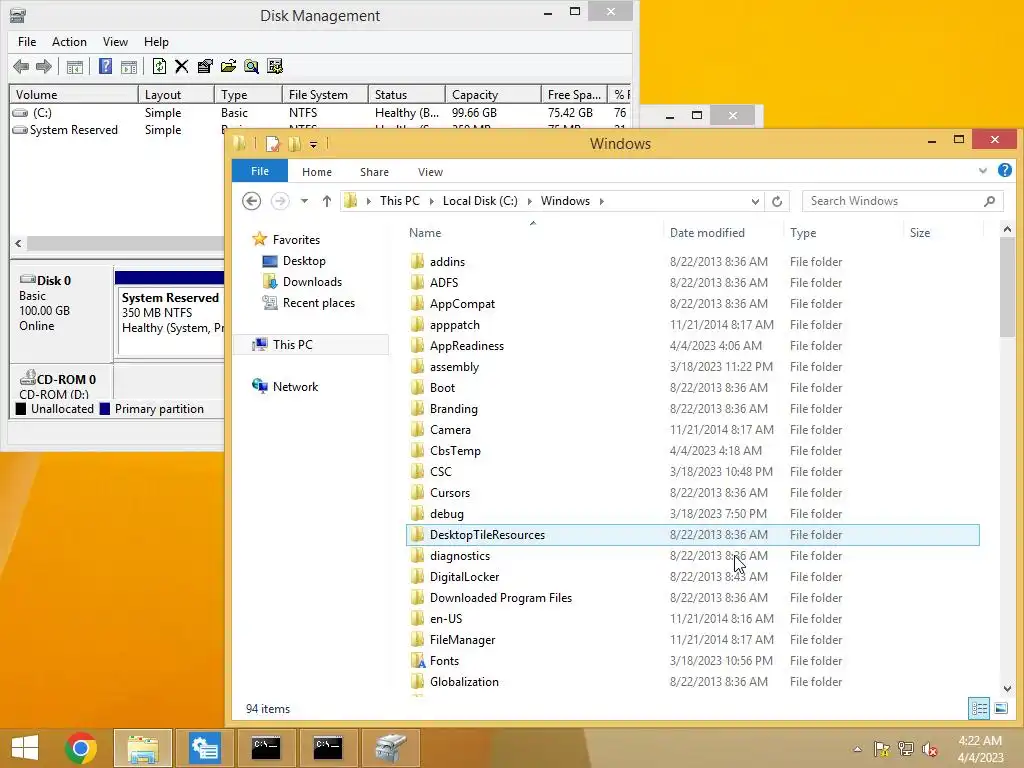The image size is (1024, 768).
Task: Open the Share ribbon tab
Action: 374,172
